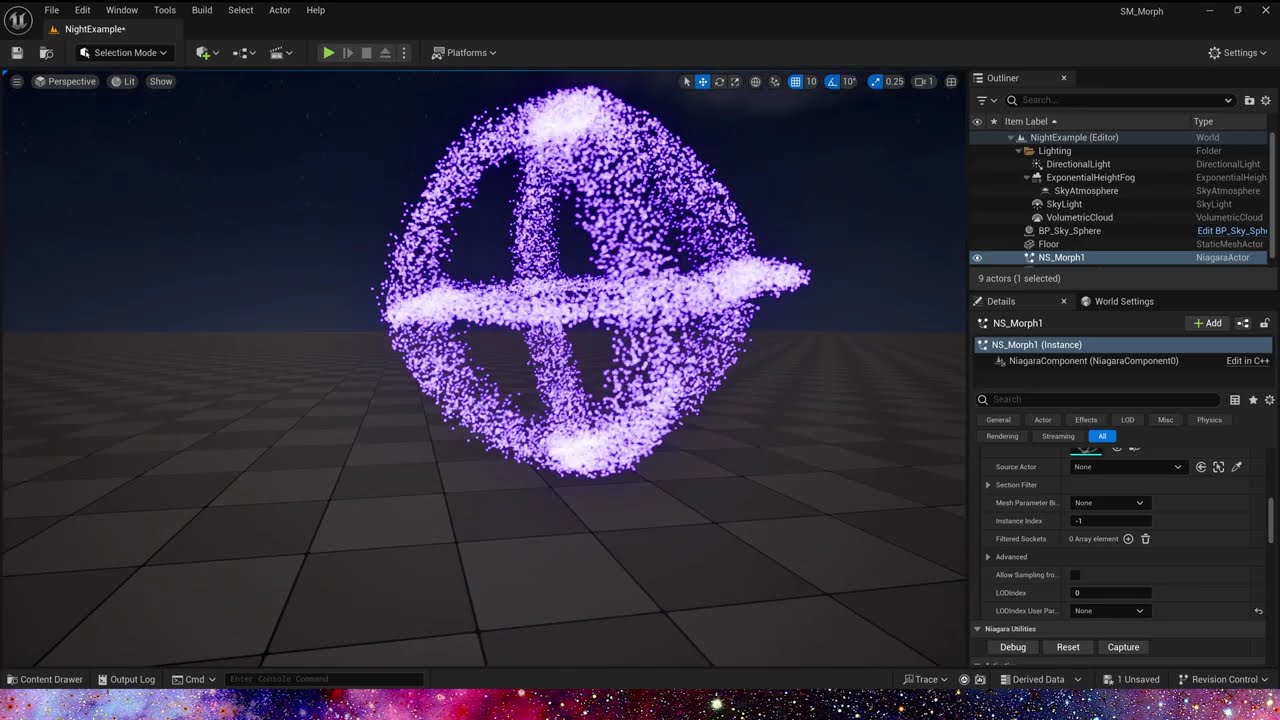
Task: Open Outliner filter options icon
Action: tap(986, 100)
